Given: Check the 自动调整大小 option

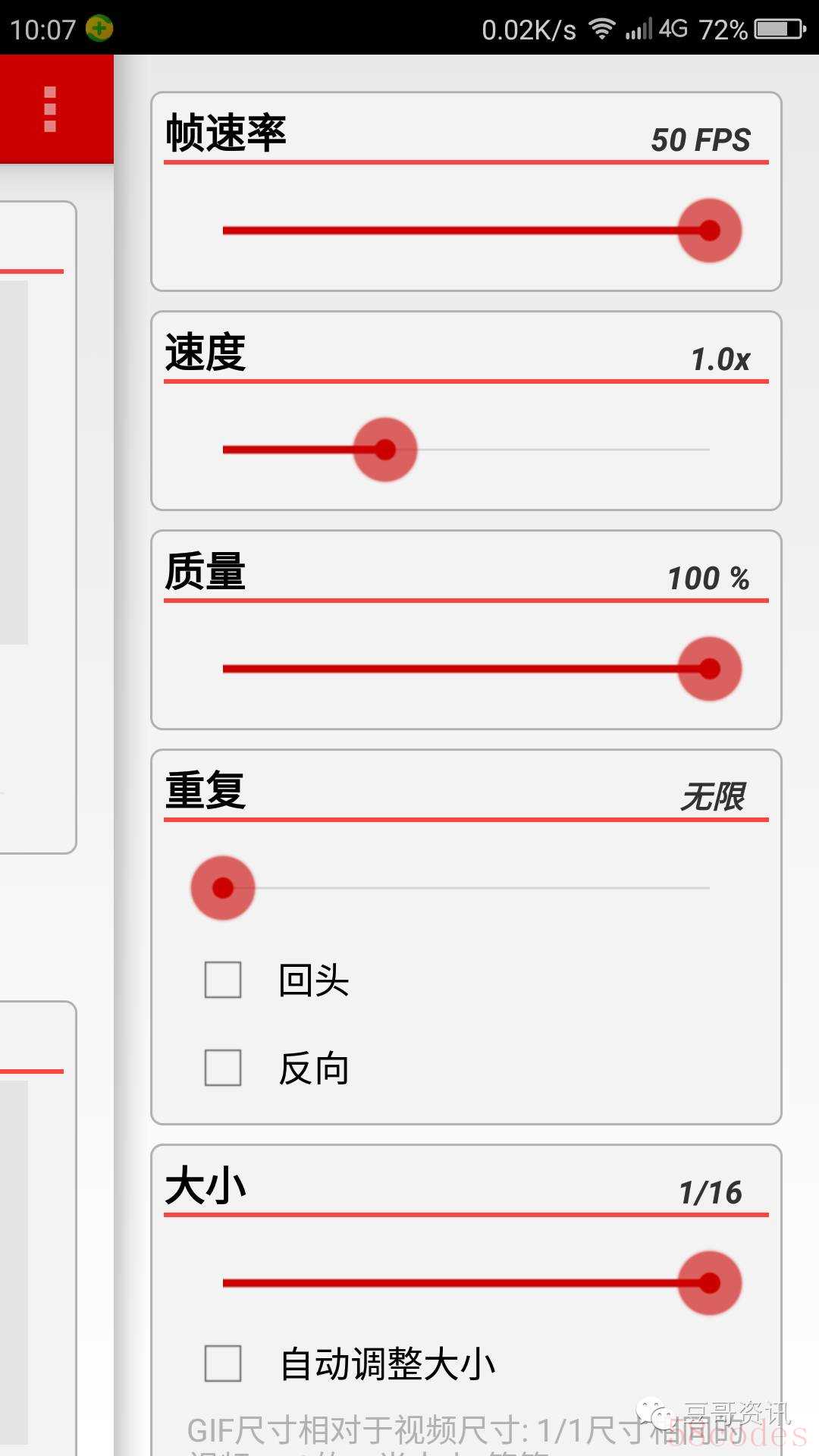Looking at the screenshot, I should [223, 1363].
